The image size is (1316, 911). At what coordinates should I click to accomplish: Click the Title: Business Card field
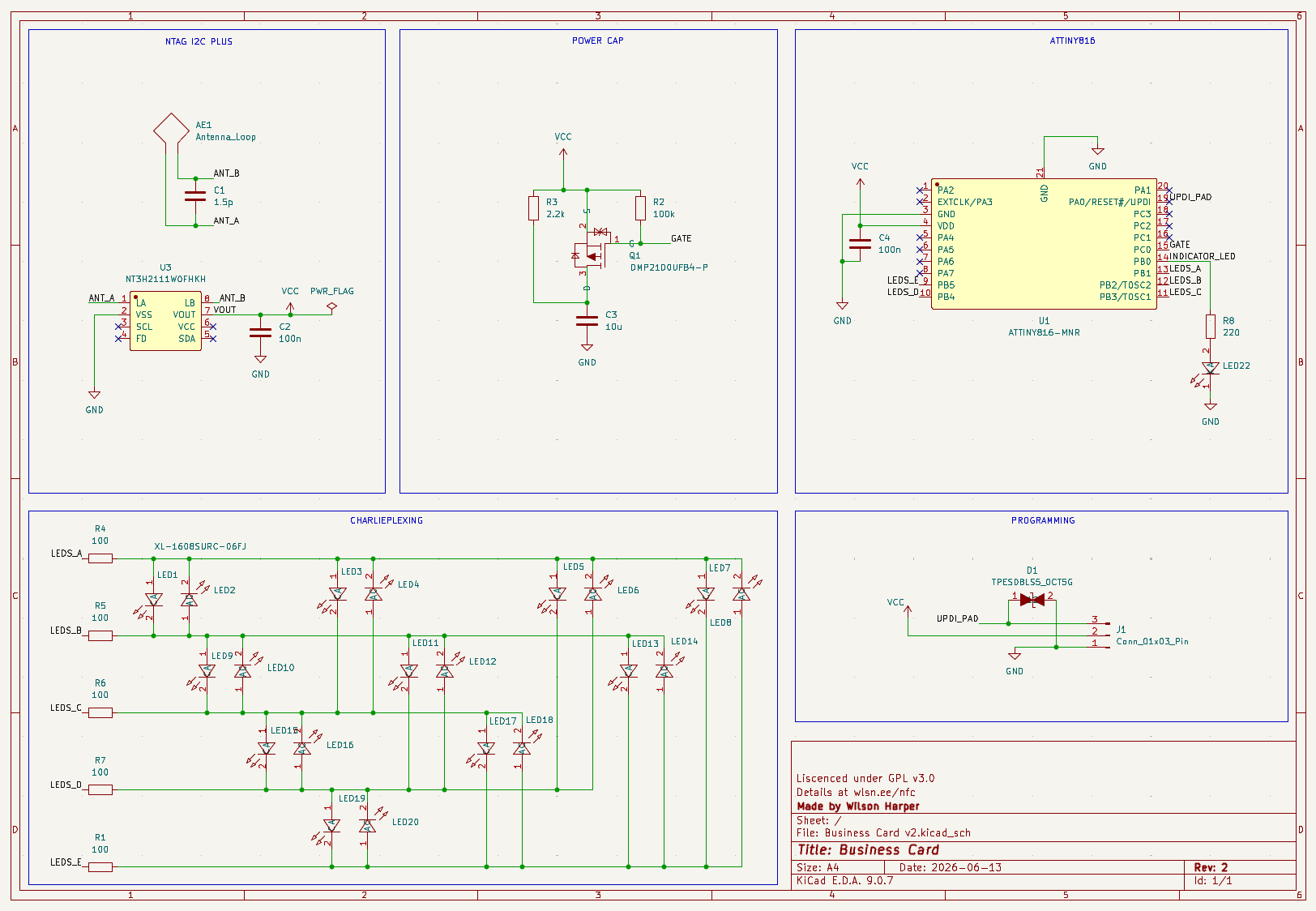868,849
